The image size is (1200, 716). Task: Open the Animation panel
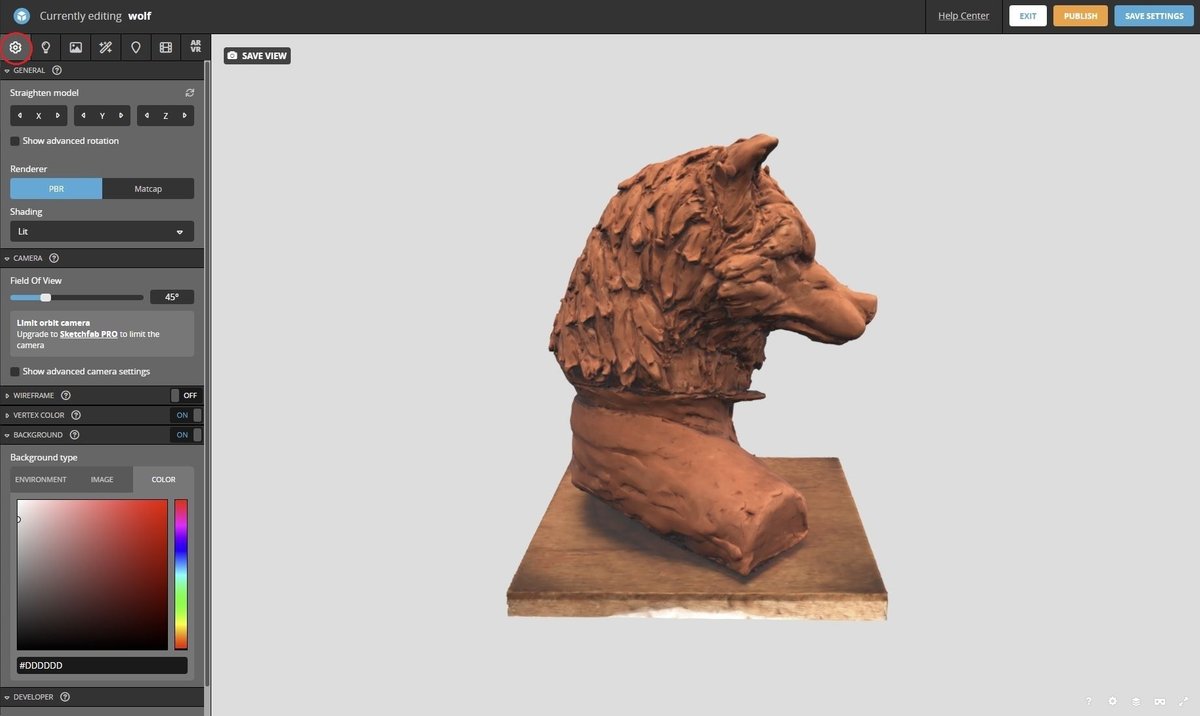coord(165,46)
